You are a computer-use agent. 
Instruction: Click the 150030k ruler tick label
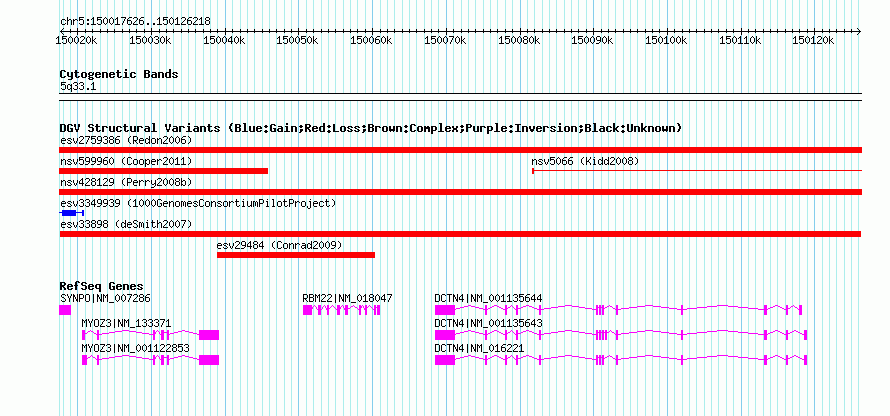150,40
